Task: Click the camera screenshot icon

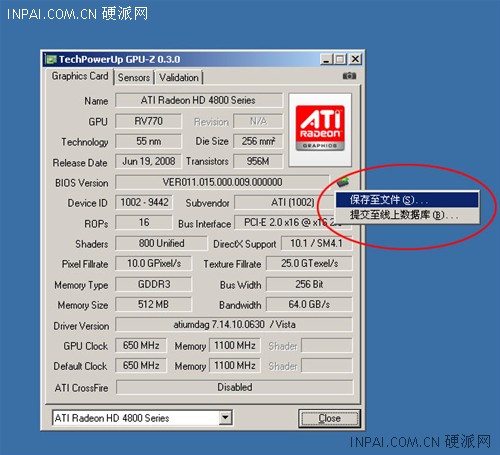Action: pyautogui.click(x=349, y=76)
